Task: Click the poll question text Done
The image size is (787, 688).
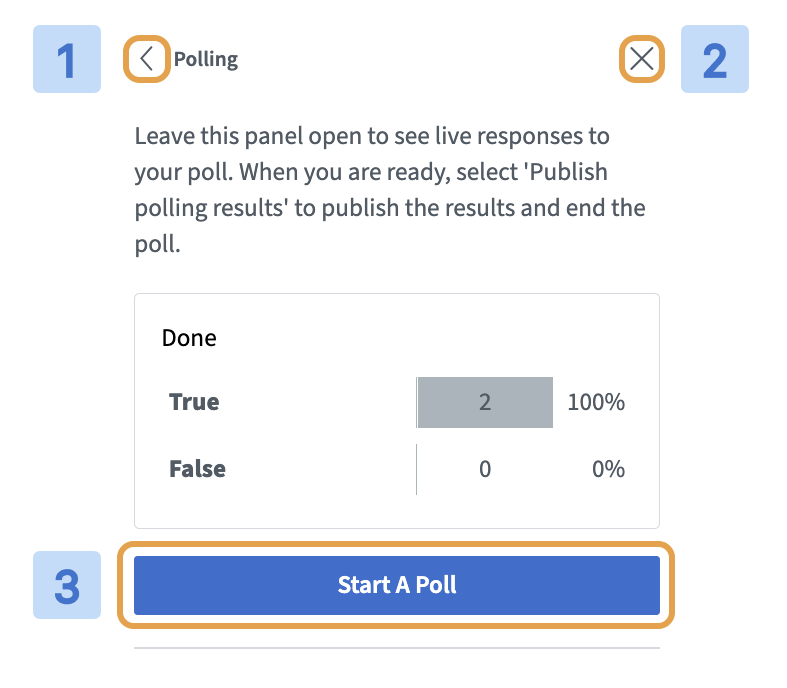Action: coord(189,338)
